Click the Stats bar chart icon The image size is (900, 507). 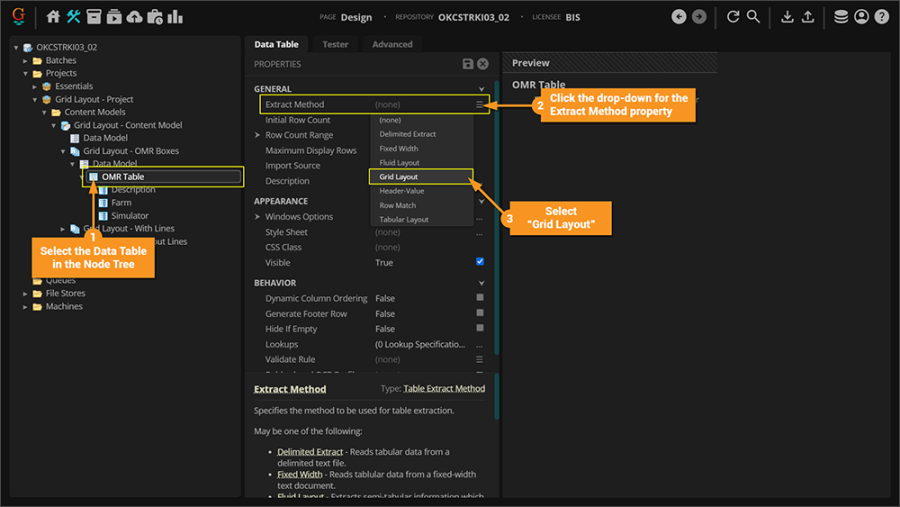[175, 17]
